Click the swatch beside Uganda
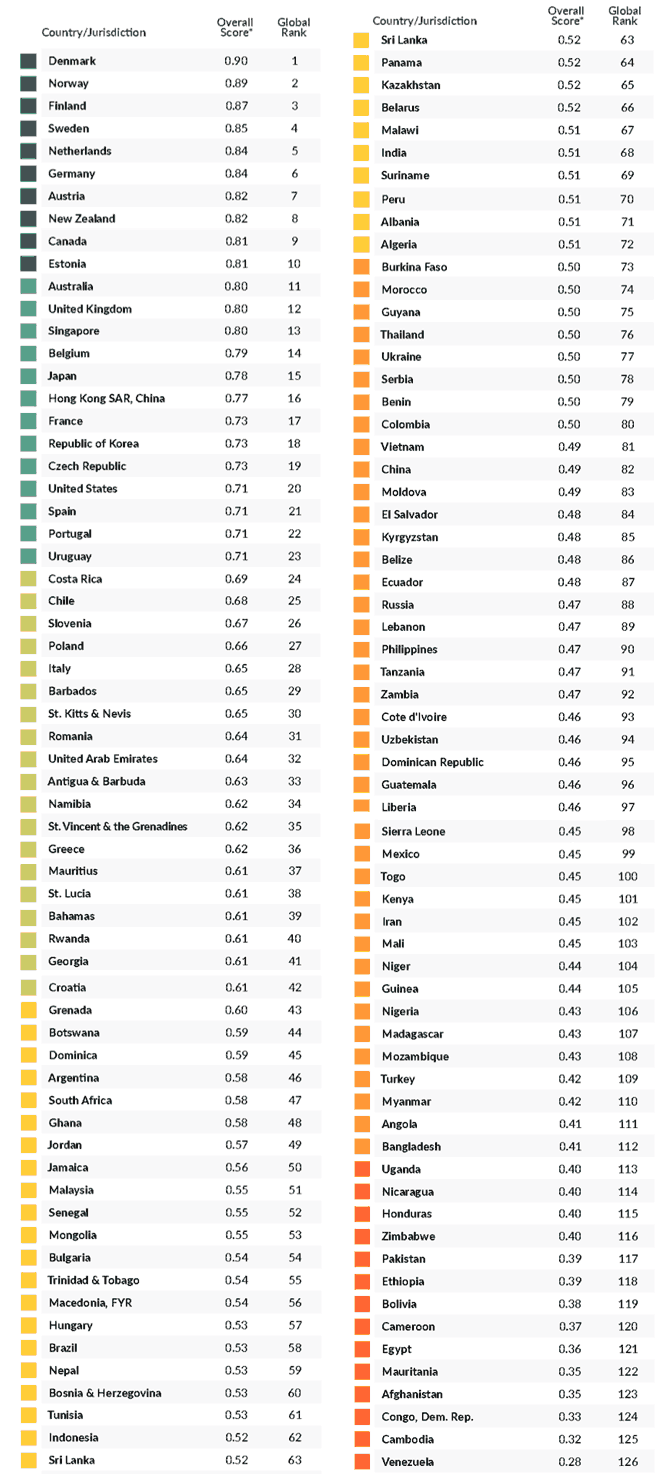This screenshot has height=1474, width=665. (x=362, y=1169)
